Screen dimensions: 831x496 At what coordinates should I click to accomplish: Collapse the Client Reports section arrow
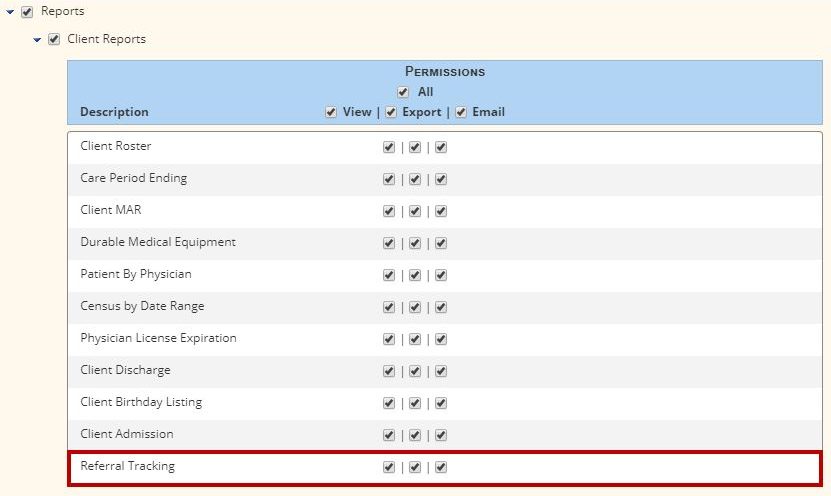coord(37,40)
